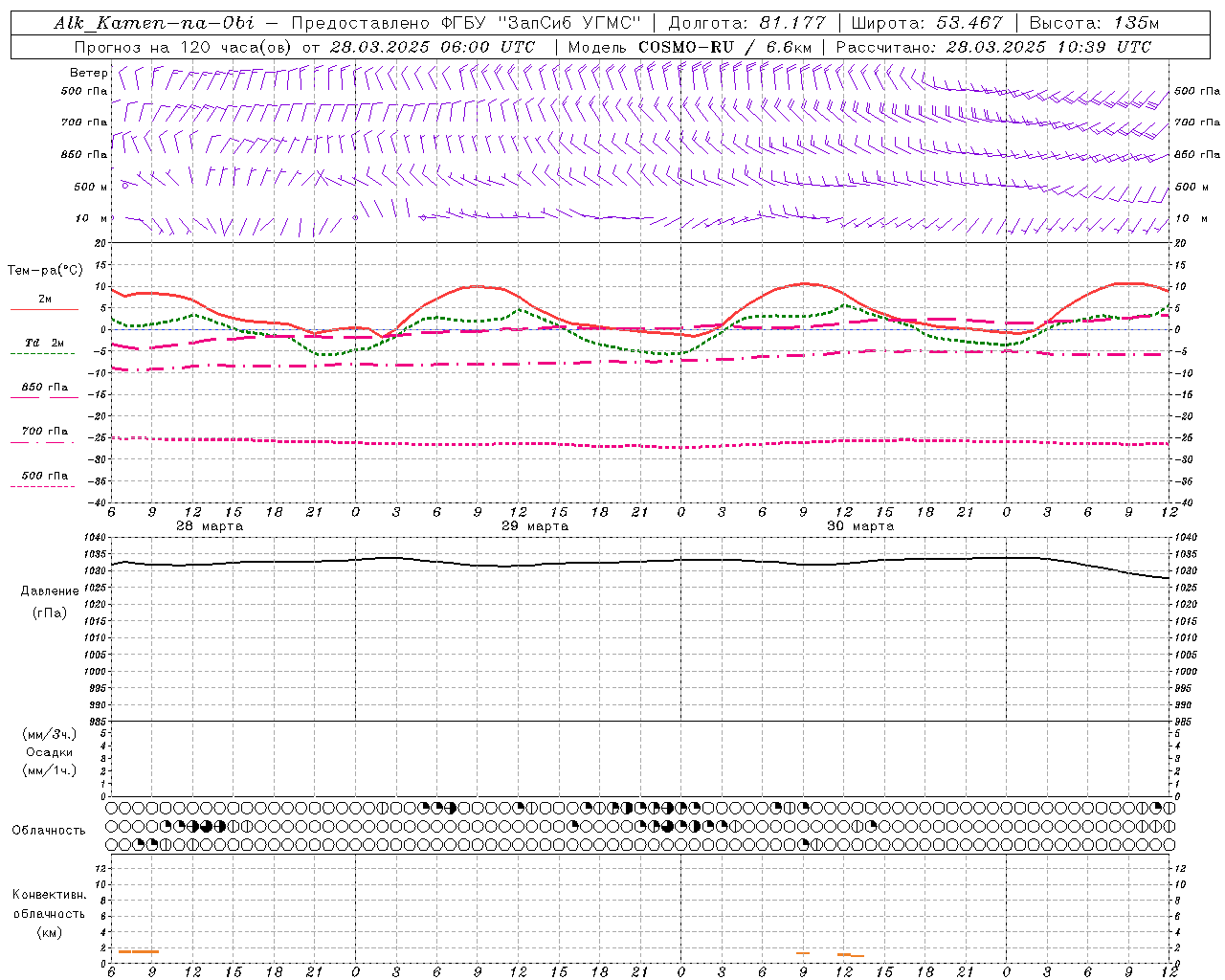Click the orange convective cloud bar at 30 марта 9 o'clock
The image size is (1225, 980).
803,953
